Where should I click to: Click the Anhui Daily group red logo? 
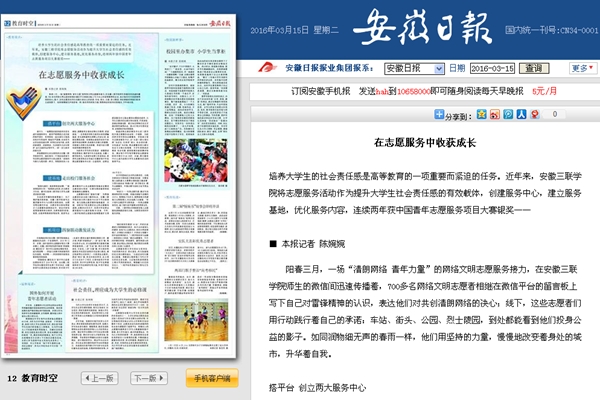point(264,69)
